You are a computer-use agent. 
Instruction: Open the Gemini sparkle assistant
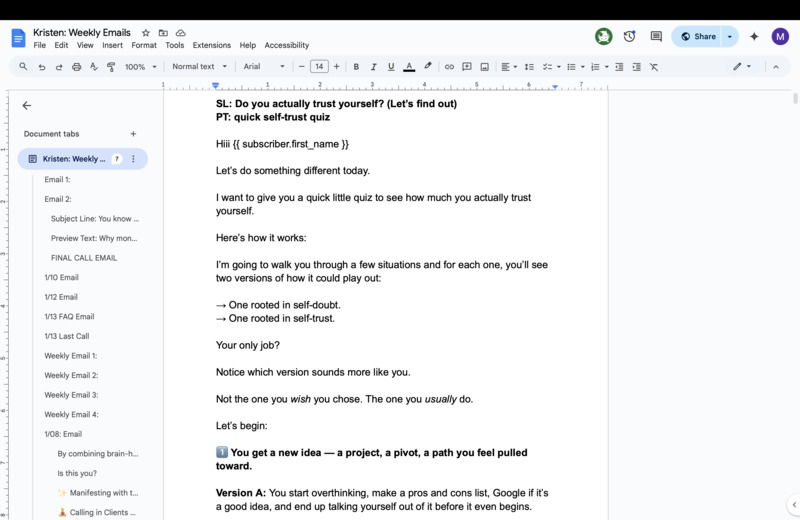754,36
